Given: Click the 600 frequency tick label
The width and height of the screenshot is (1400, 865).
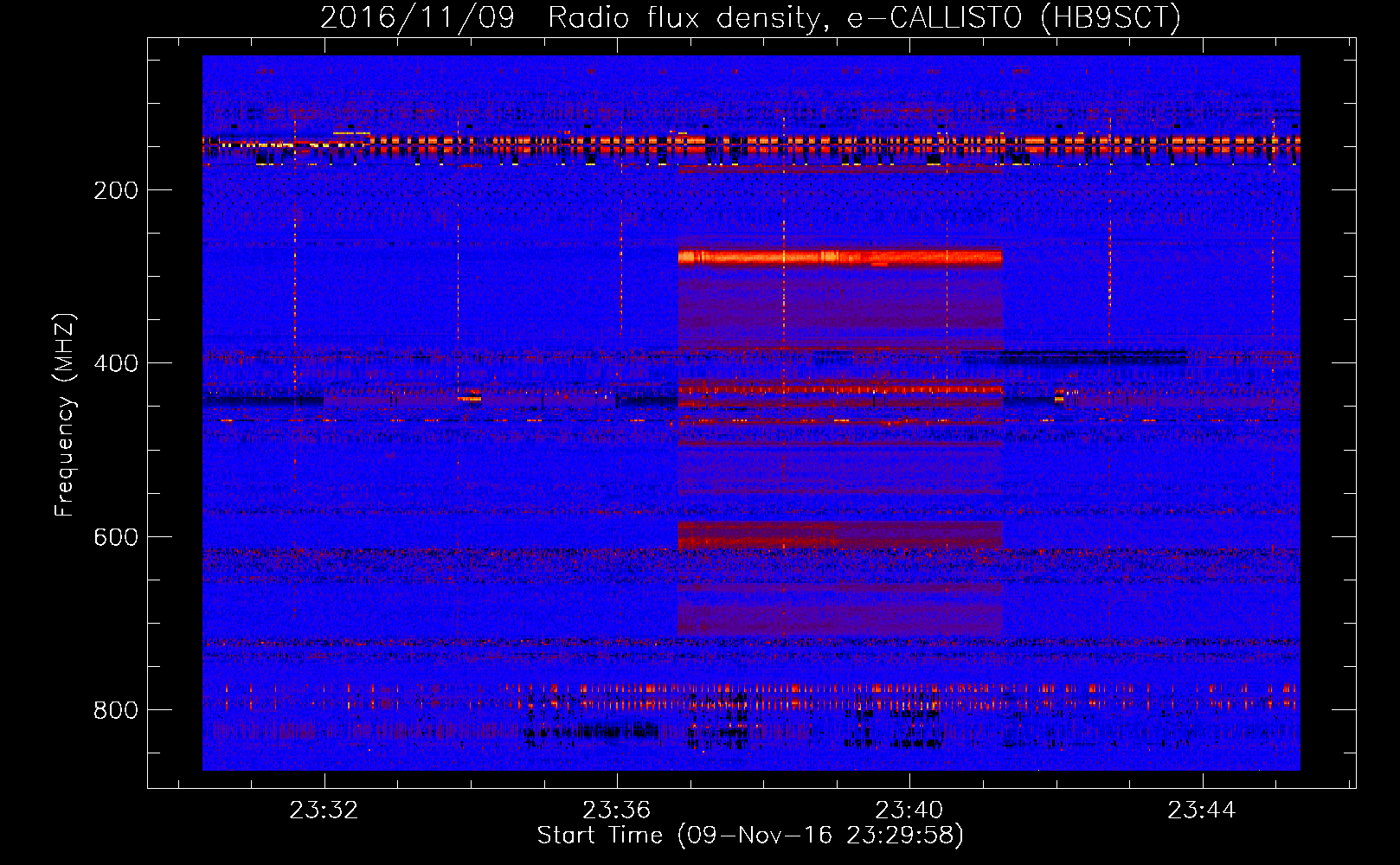Looking at the screenshot, I should [x=116, y=537].
